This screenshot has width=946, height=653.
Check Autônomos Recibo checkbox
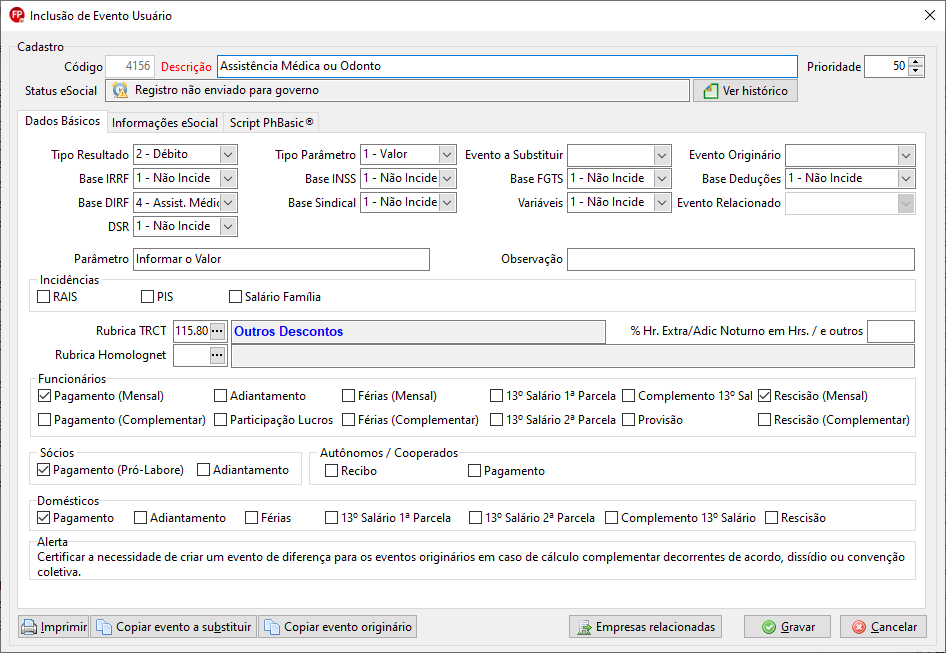(331, 471)
